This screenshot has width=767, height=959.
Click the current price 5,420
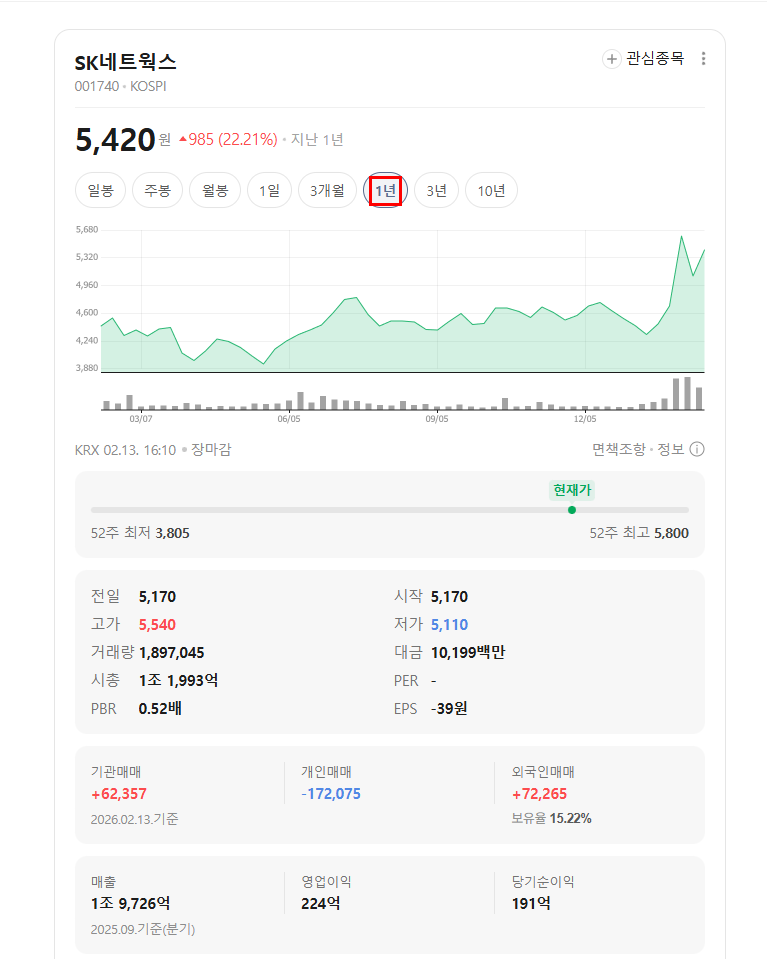pos(115,140)
